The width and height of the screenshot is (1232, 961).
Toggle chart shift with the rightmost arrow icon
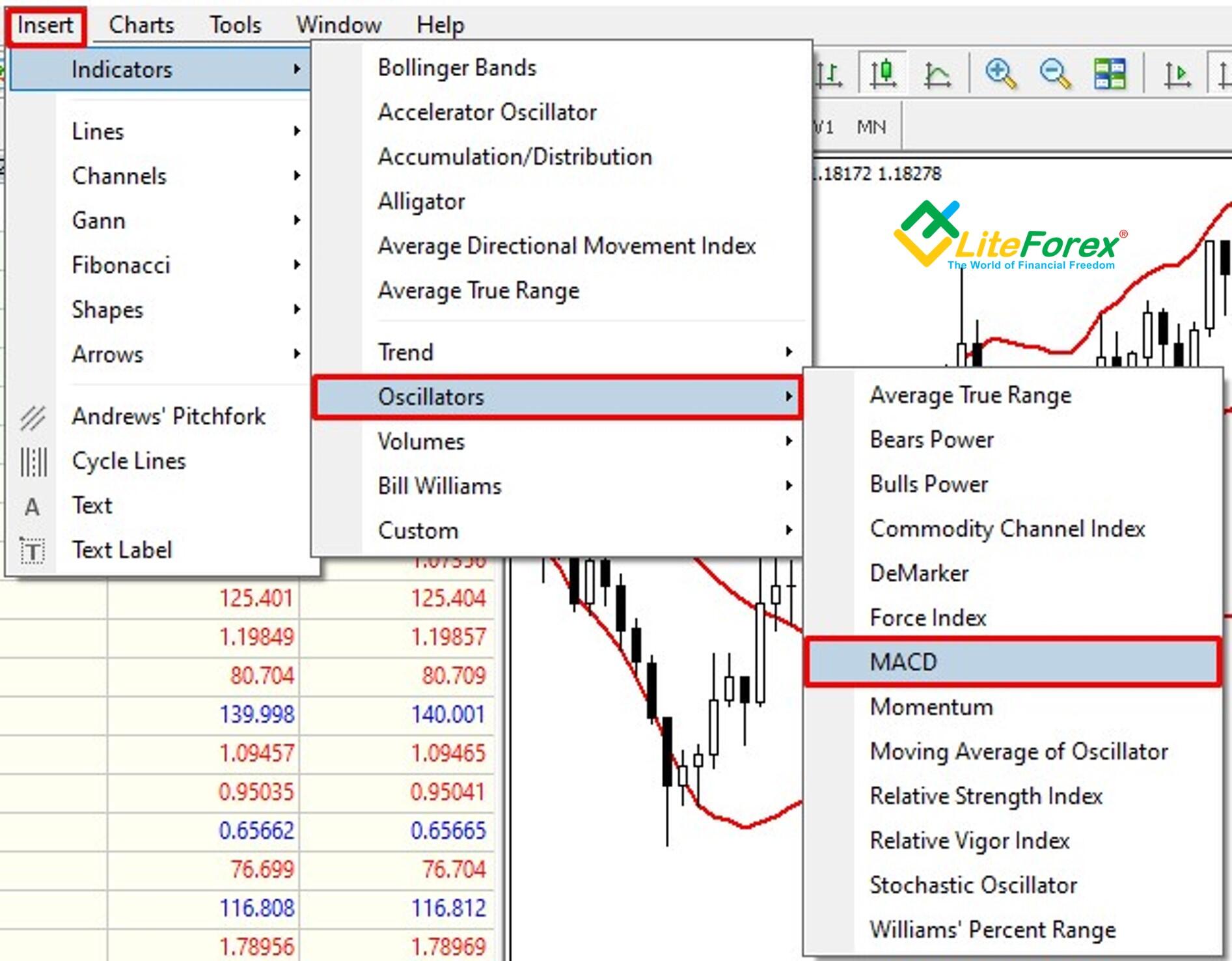(1224, 74)
